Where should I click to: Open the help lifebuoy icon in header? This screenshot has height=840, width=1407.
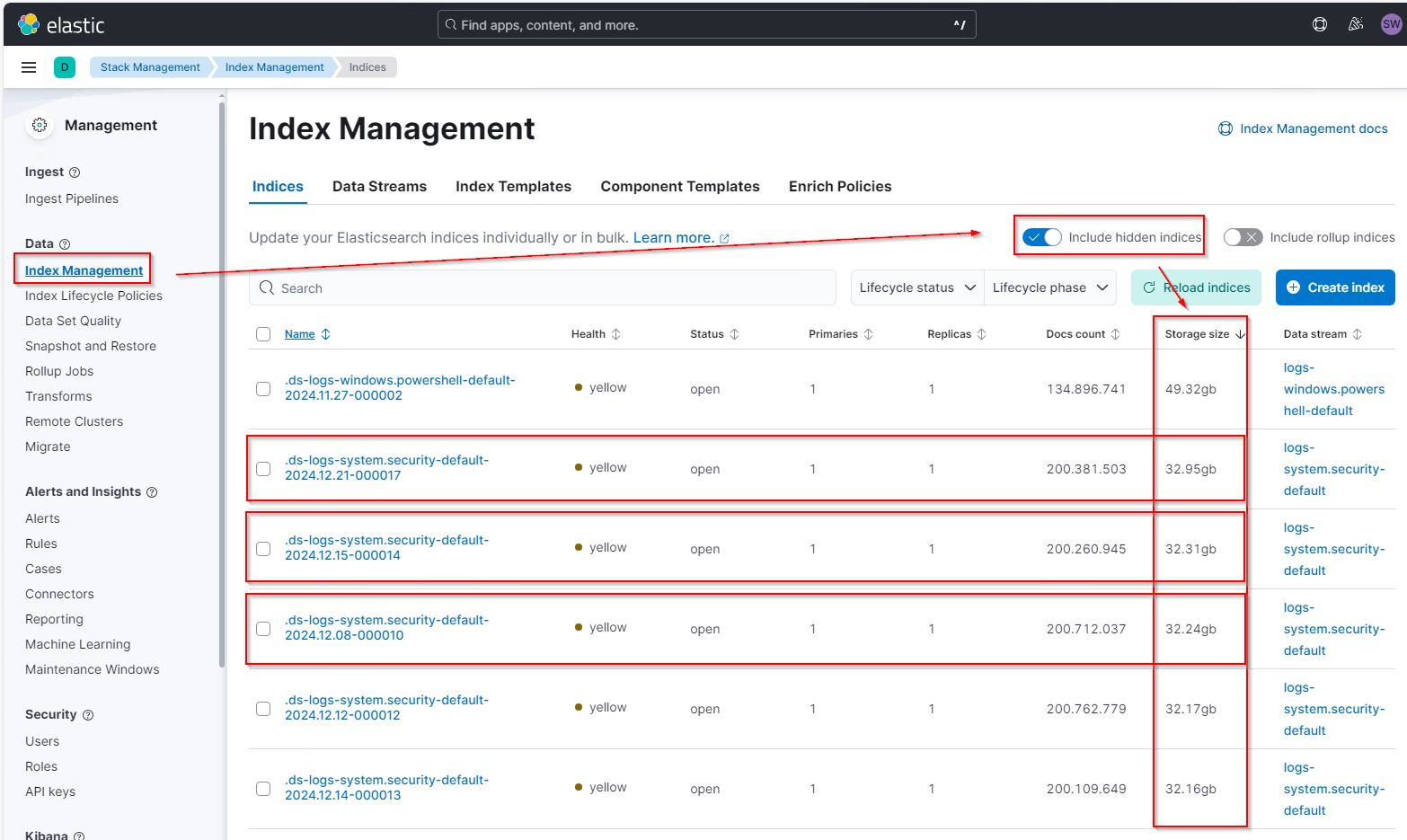tap(1320, 24)
